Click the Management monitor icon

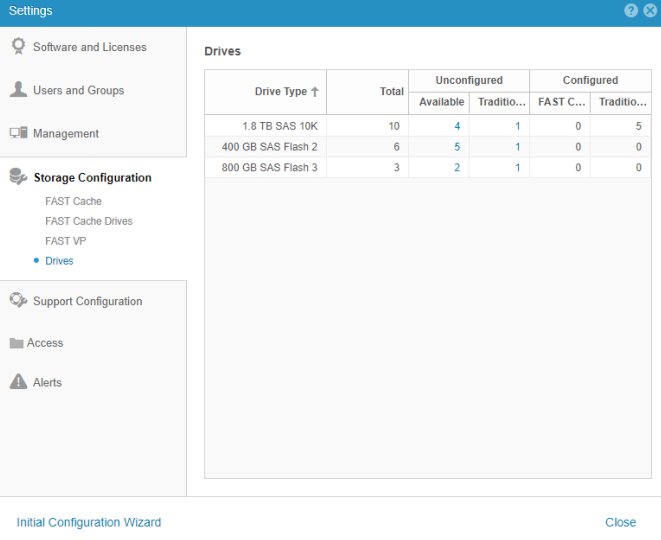coord(18,133)
